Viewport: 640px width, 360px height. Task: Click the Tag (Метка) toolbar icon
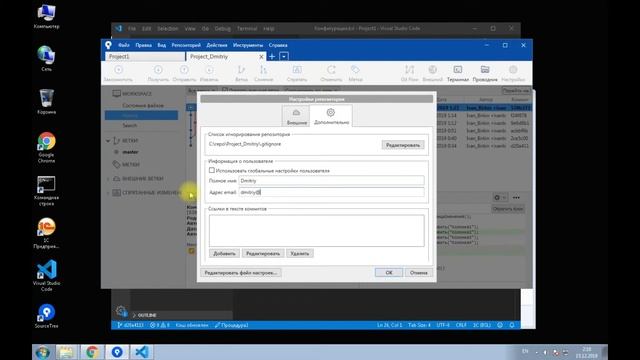pyautogui.click(x=355, y=73)
